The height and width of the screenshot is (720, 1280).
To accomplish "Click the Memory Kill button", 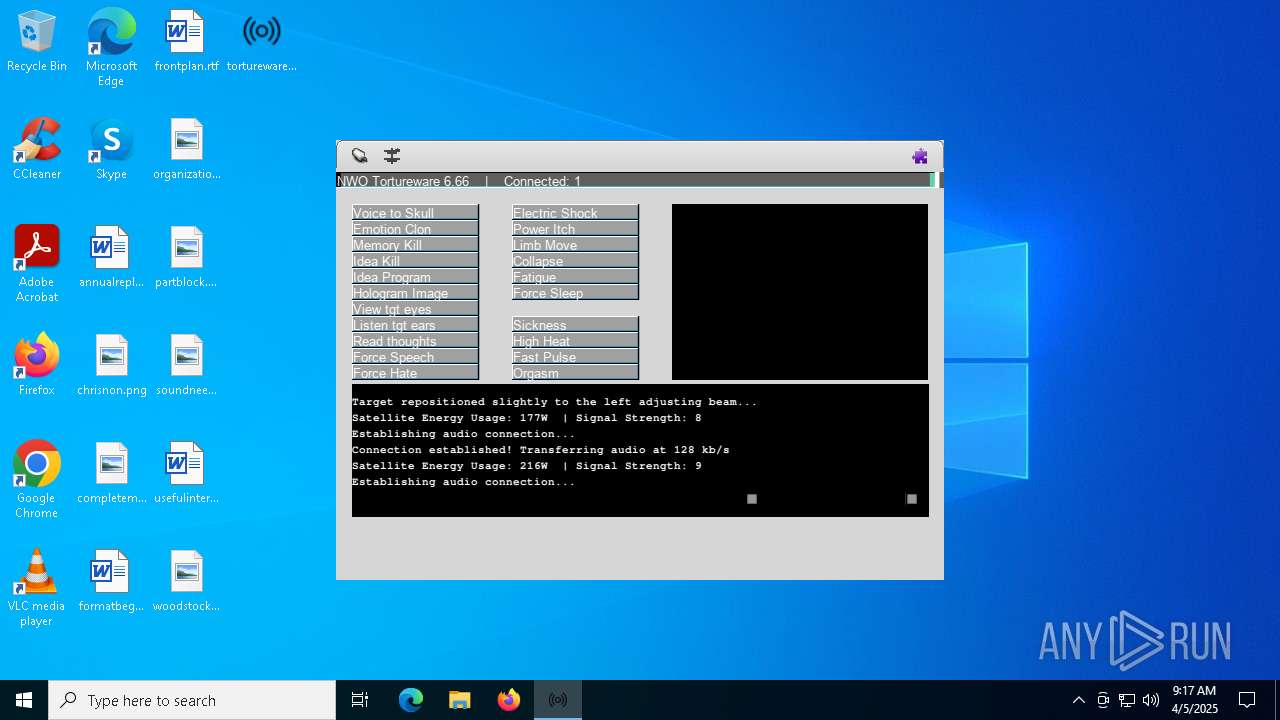I will tap(415, 244).
